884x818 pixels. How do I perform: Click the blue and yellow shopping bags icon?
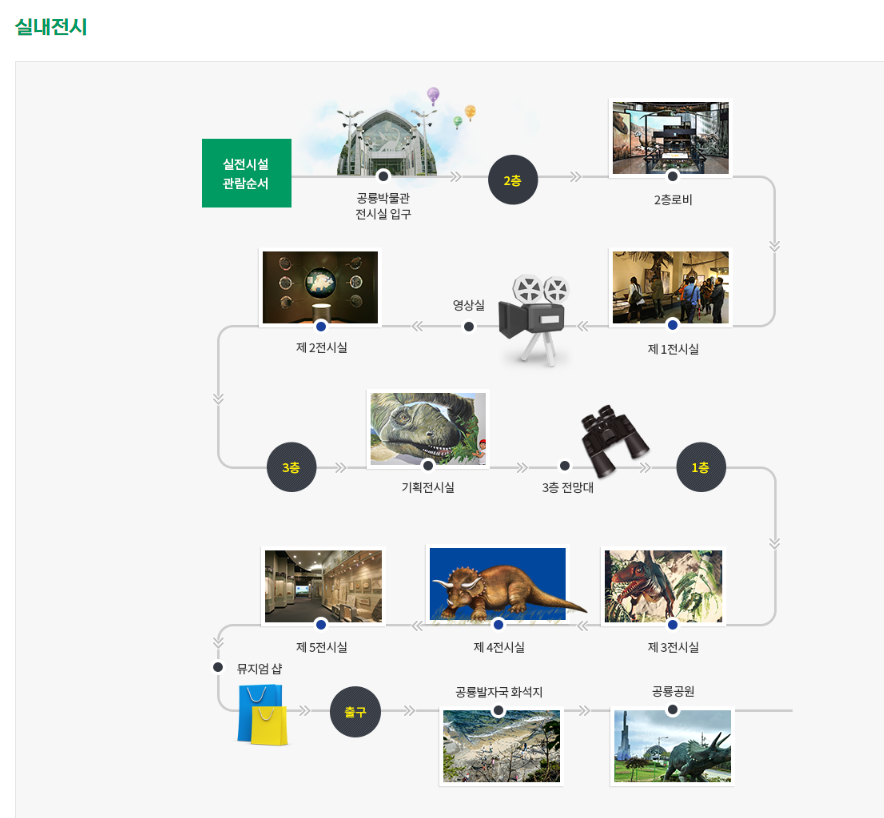(x=262, y=714)
